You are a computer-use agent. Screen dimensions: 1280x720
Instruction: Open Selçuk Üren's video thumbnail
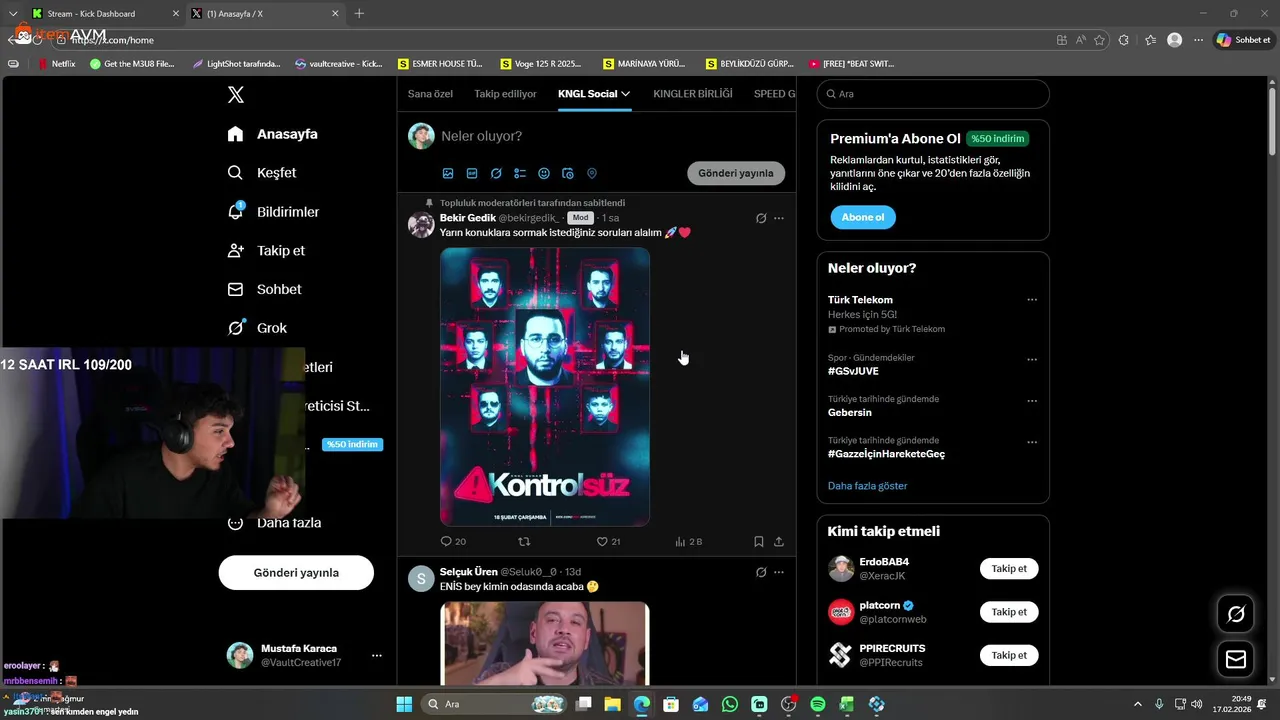point(545,643)
